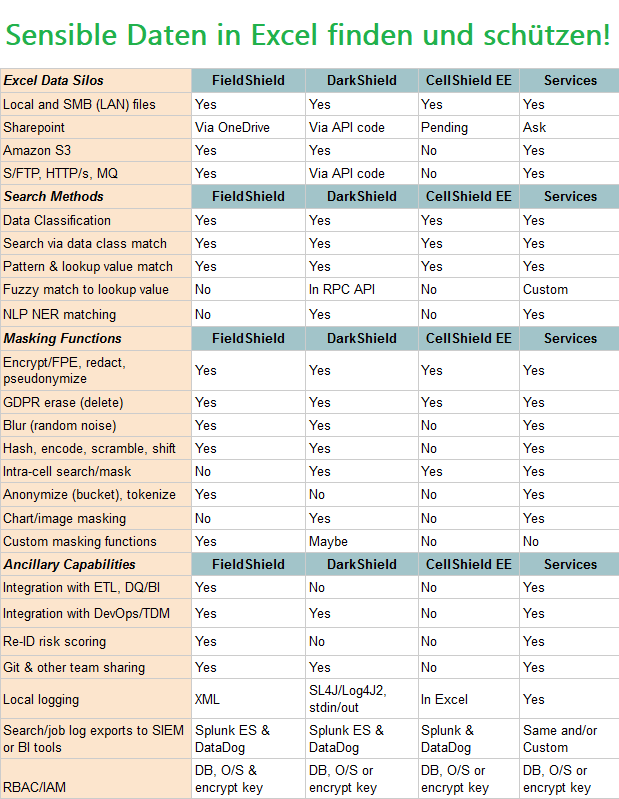Select the 'Excel Data Silos' section header
The height and width of the screenshot is (799, 619).
pyautogui.click(x=54, y=80)
